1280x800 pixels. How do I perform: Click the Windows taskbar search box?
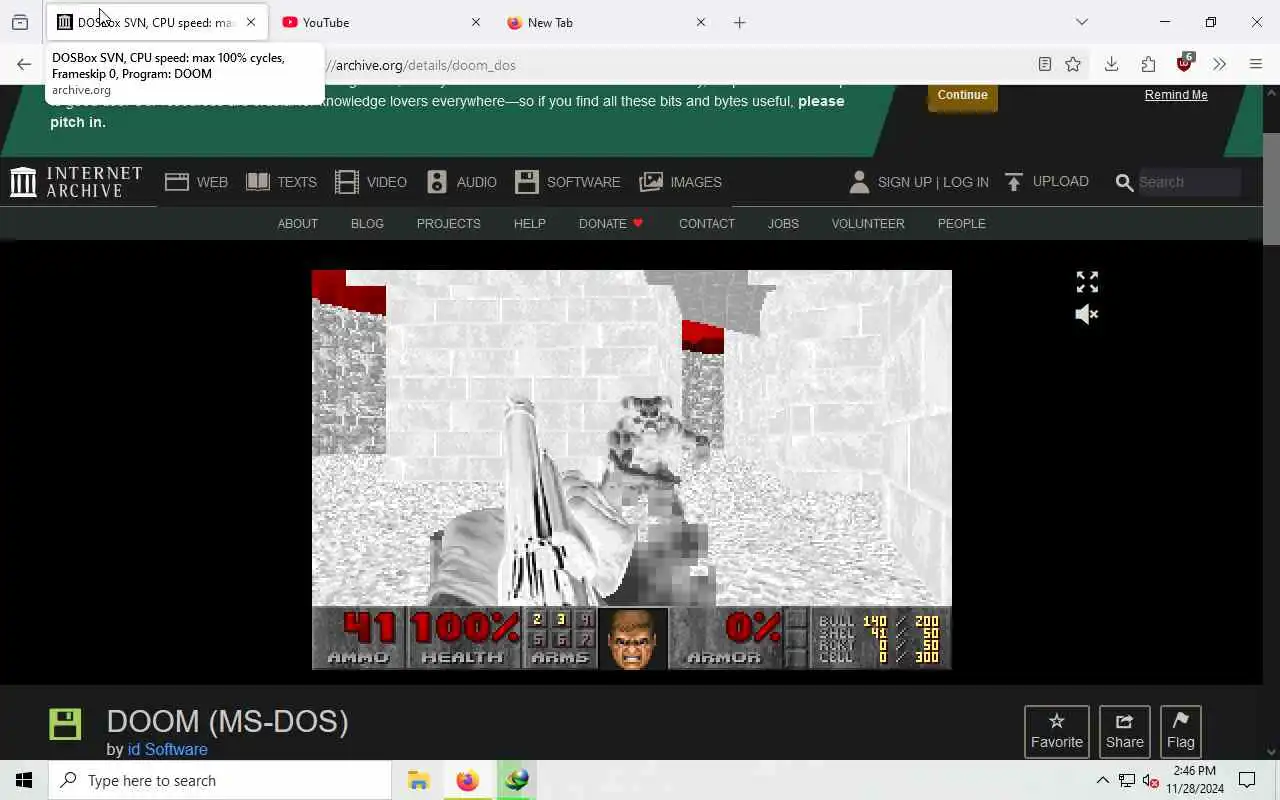pyautogui.click(x=220, y=780)
